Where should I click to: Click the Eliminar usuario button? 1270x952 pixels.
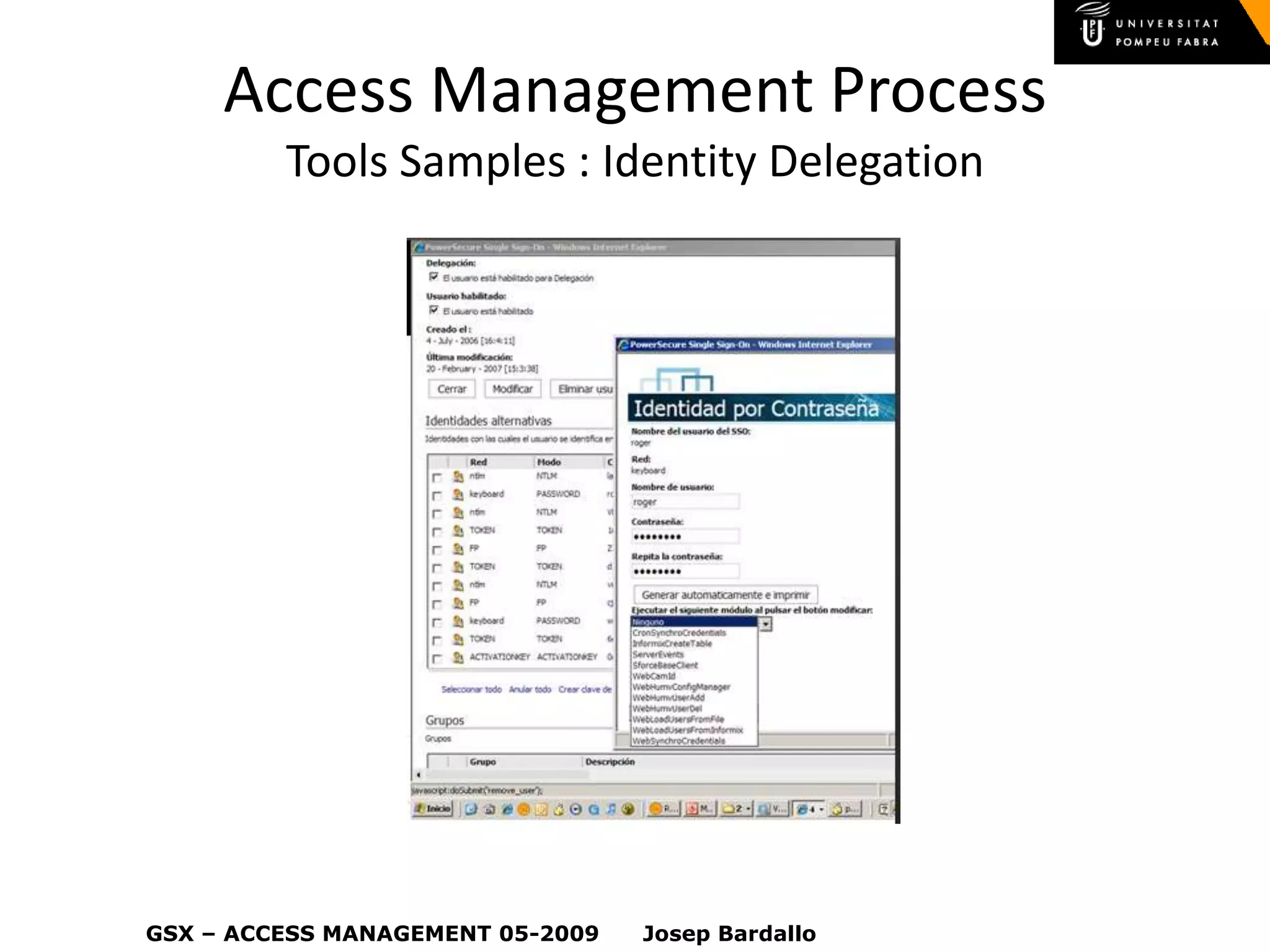[583, 389]
